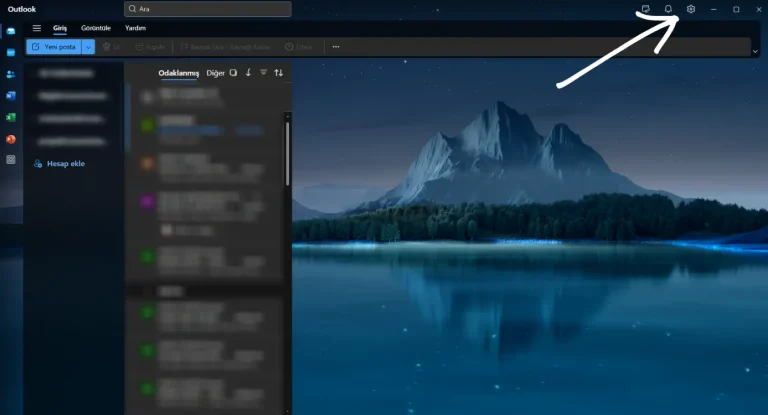Launch Excel from the sidebar

pos(11,117)
